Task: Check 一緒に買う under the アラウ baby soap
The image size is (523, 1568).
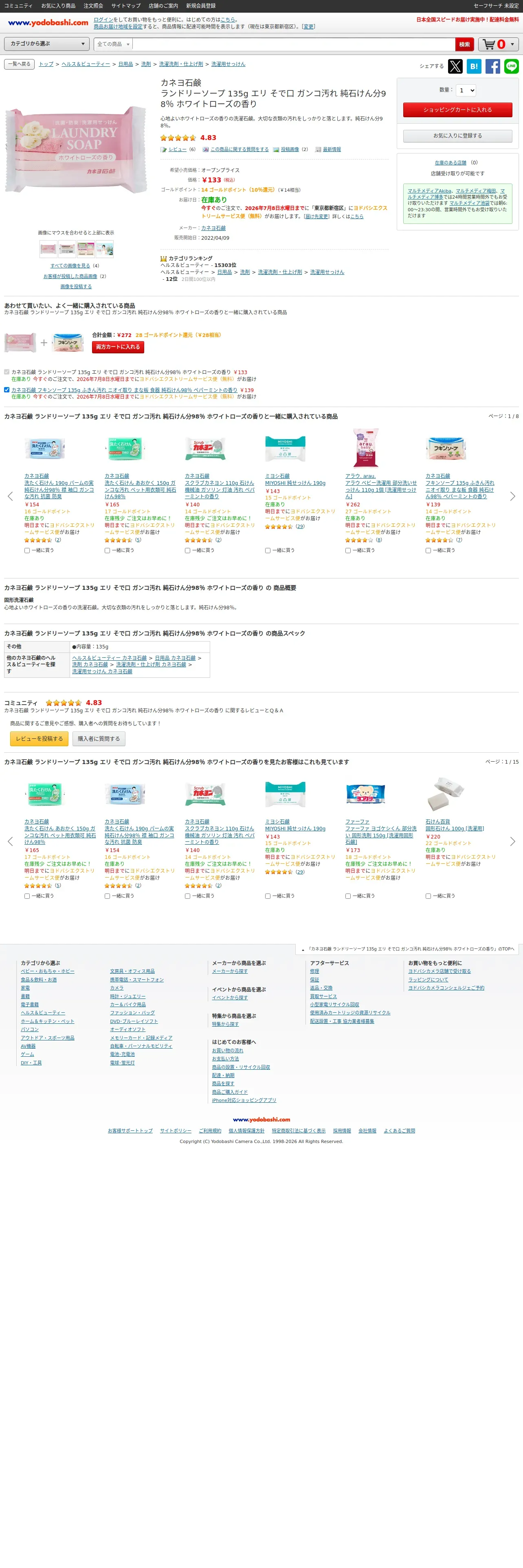Action: 348,550
